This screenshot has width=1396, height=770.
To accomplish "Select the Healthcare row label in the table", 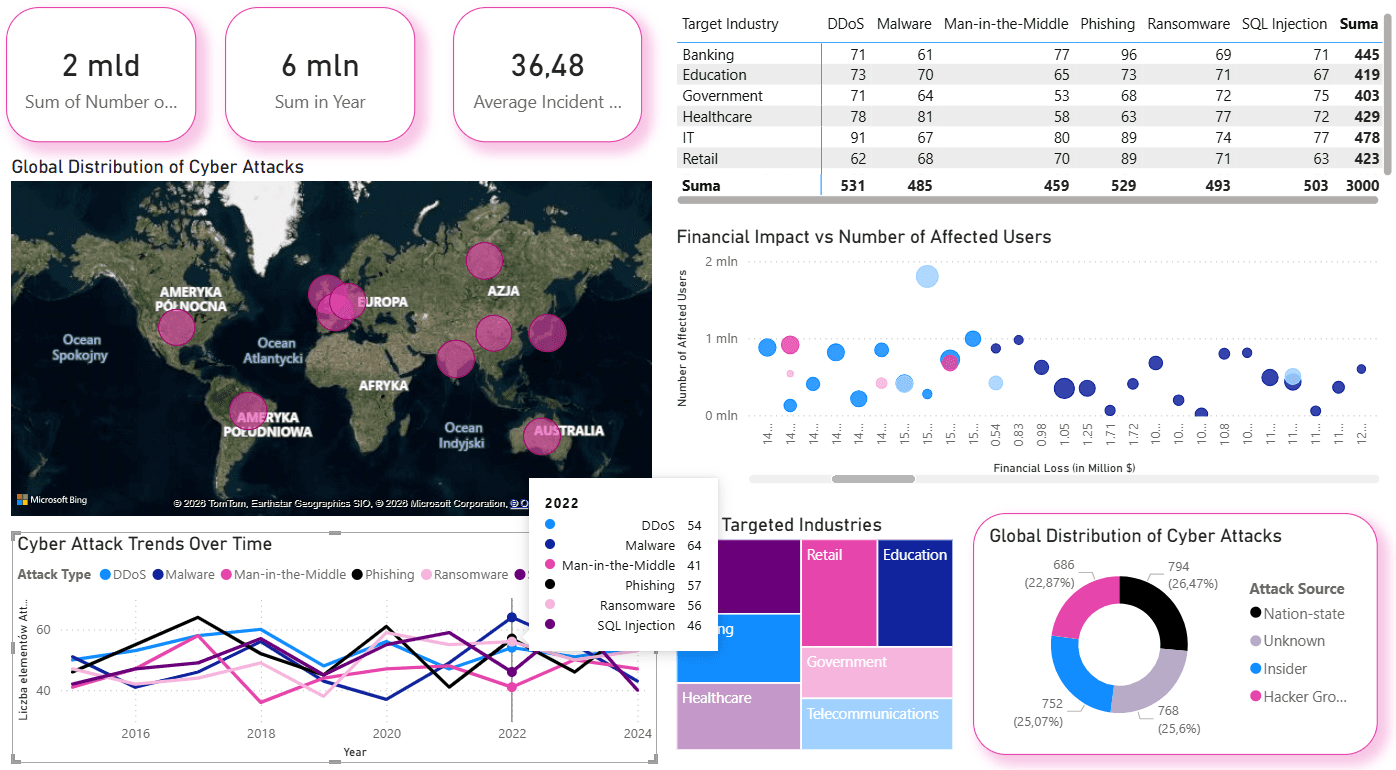I will (x=717, y=117).
